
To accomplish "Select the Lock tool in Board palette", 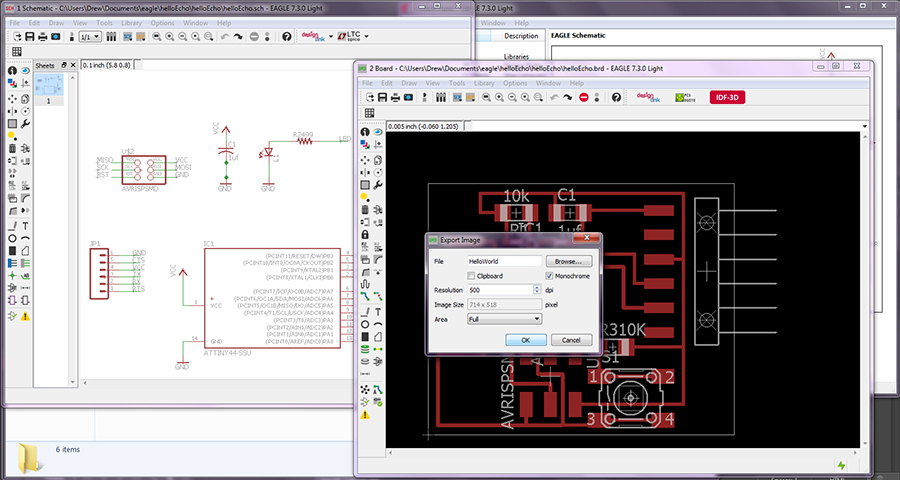I will pyautogui.click(x=365, y=235).
